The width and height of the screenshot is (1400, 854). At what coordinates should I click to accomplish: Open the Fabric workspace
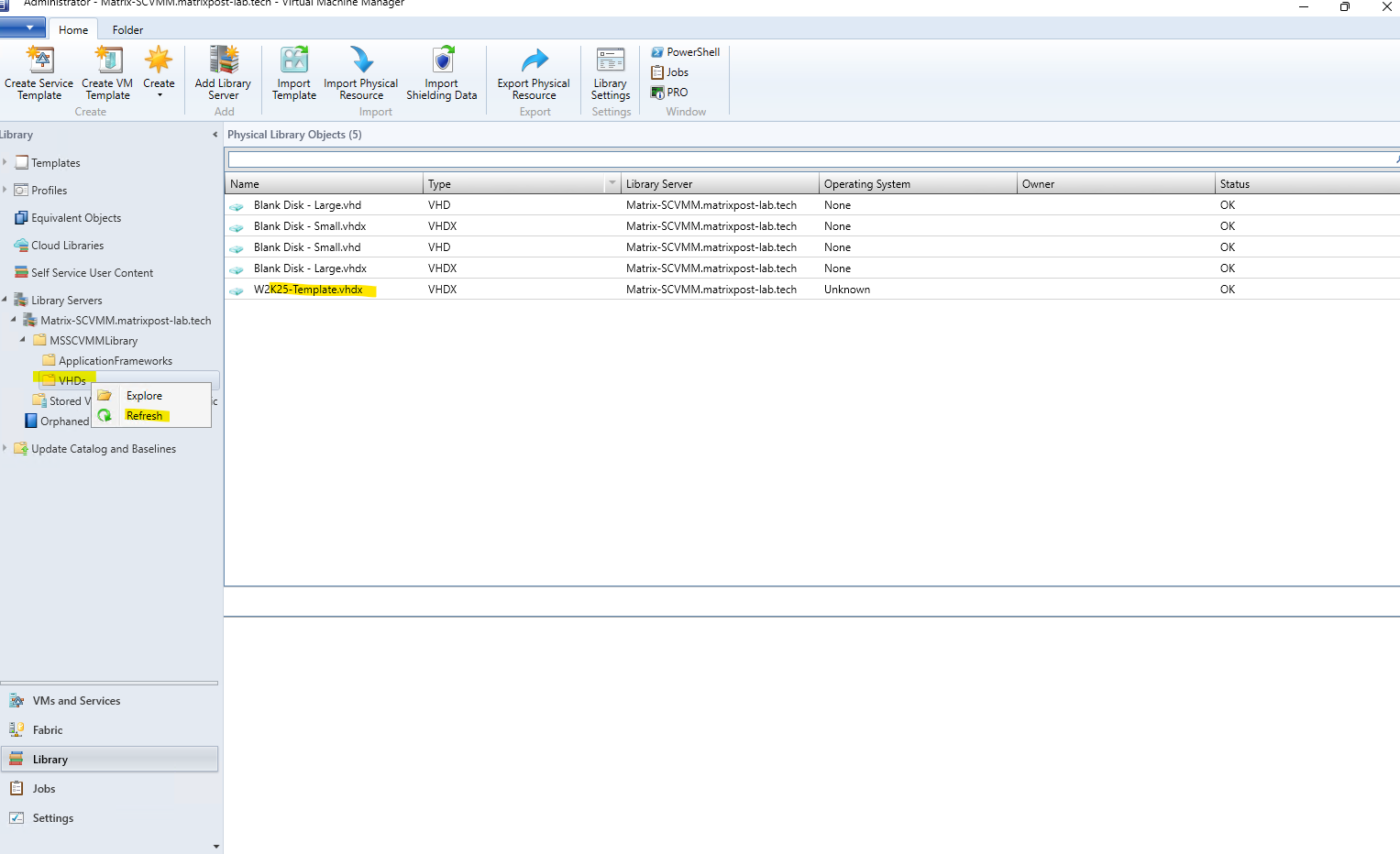(x=109, y=730)
